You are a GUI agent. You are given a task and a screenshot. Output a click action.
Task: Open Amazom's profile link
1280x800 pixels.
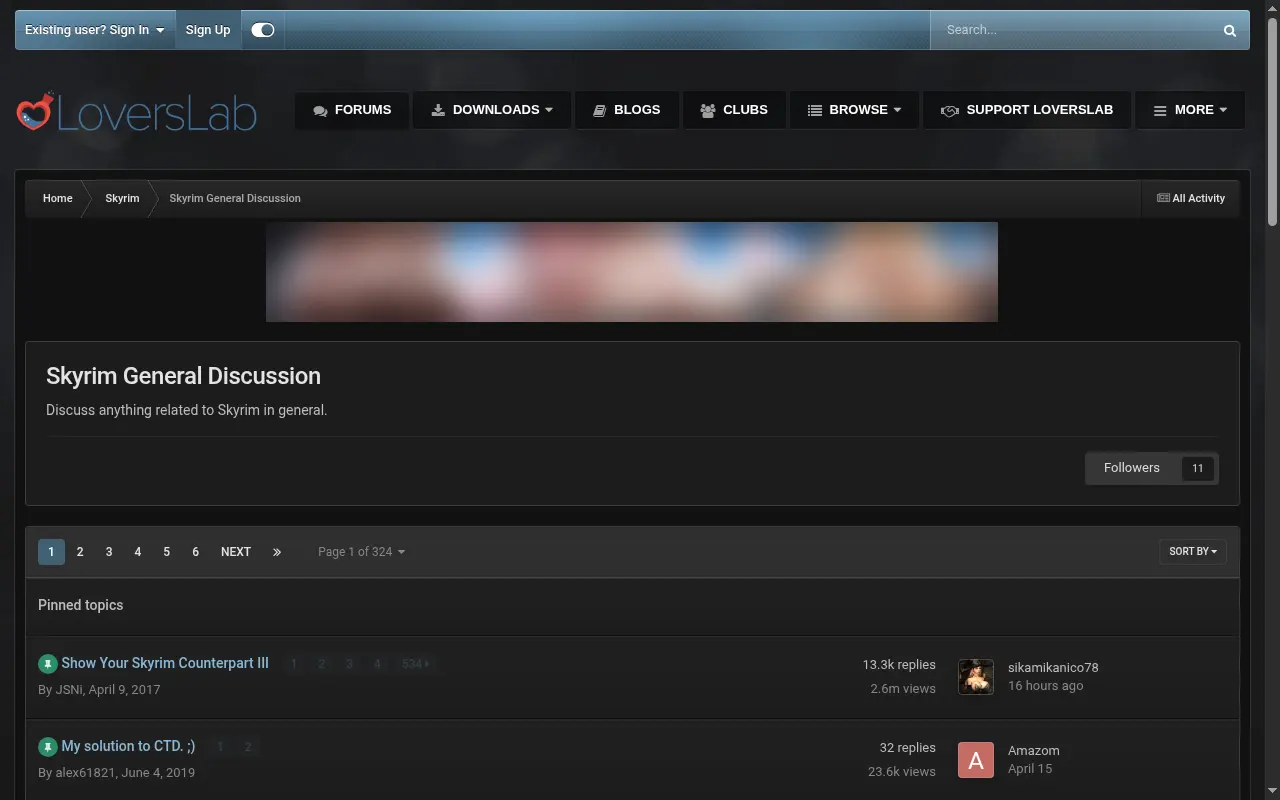point(1034,750)
